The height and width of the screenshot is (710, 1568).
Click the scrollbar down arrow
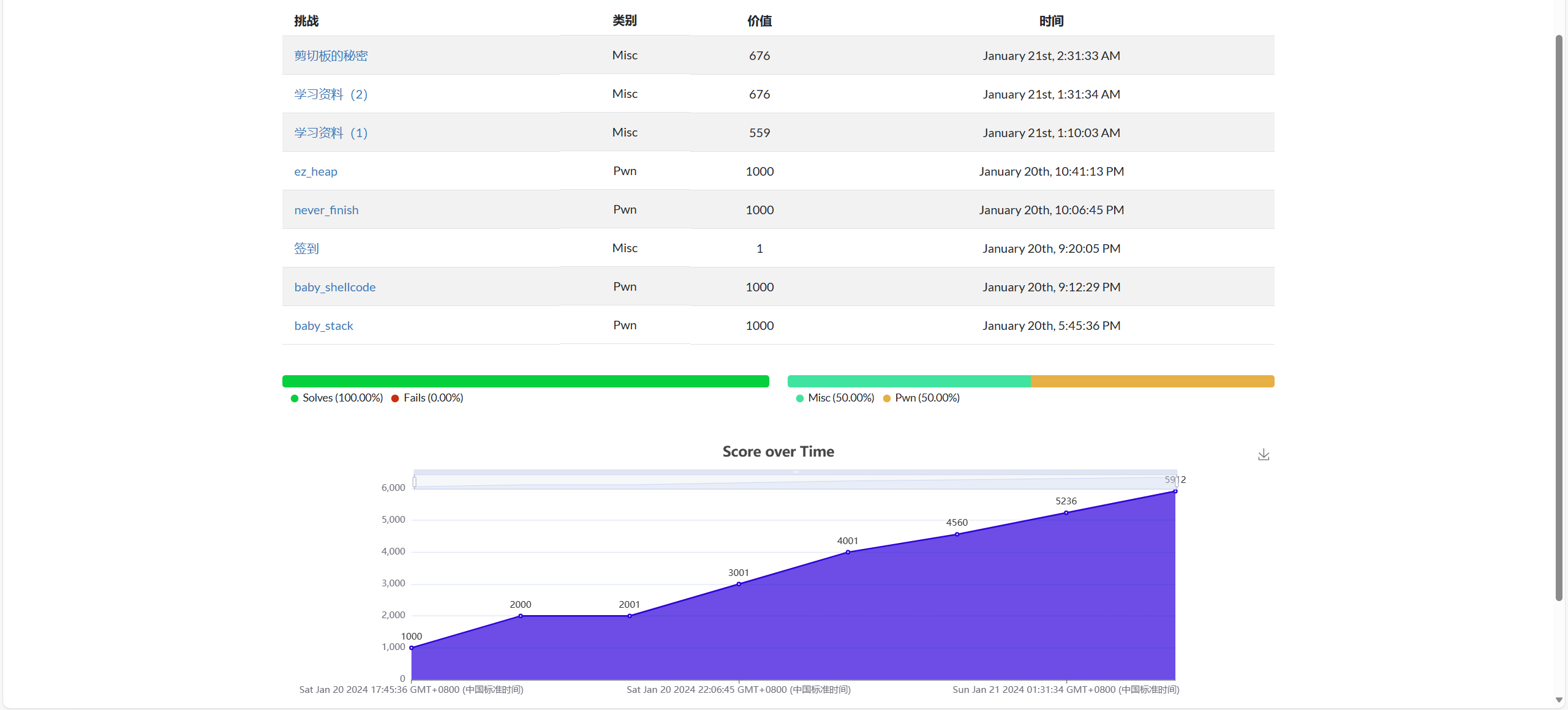tap(1559, 700)
